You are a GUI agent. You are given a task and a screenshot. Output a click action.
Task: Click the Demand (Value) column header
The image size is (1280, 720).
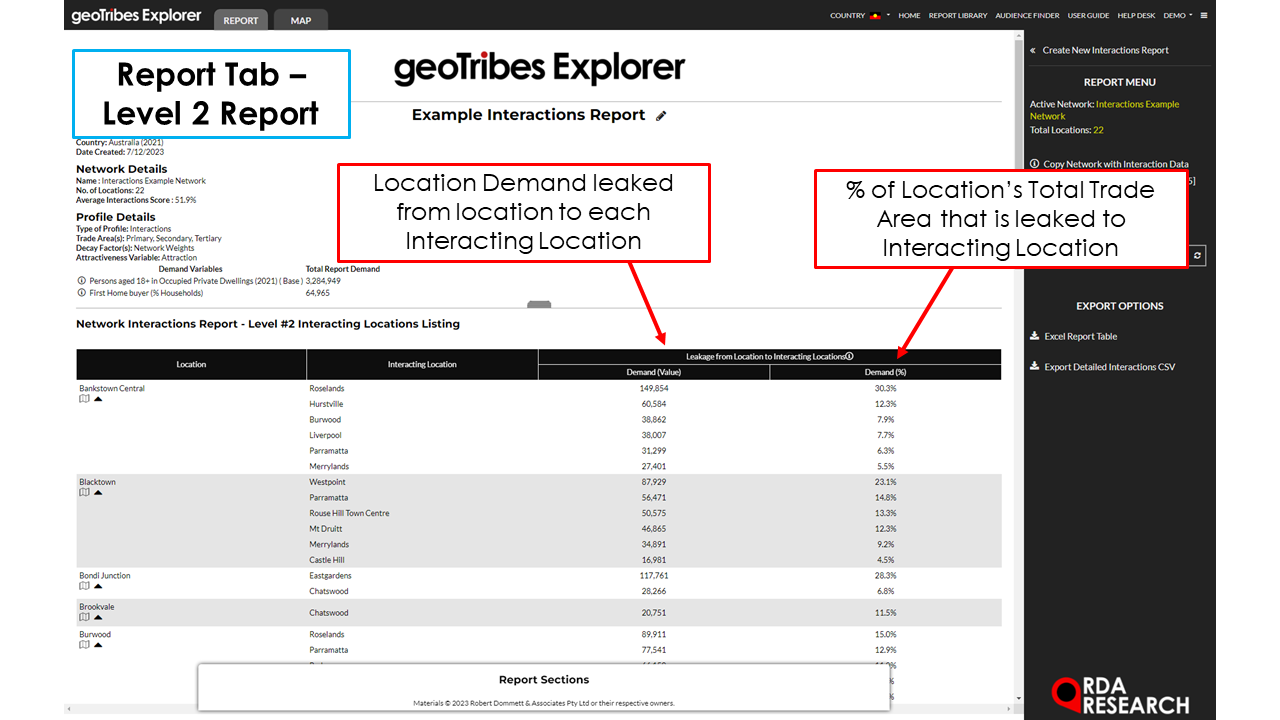[654, 372]
